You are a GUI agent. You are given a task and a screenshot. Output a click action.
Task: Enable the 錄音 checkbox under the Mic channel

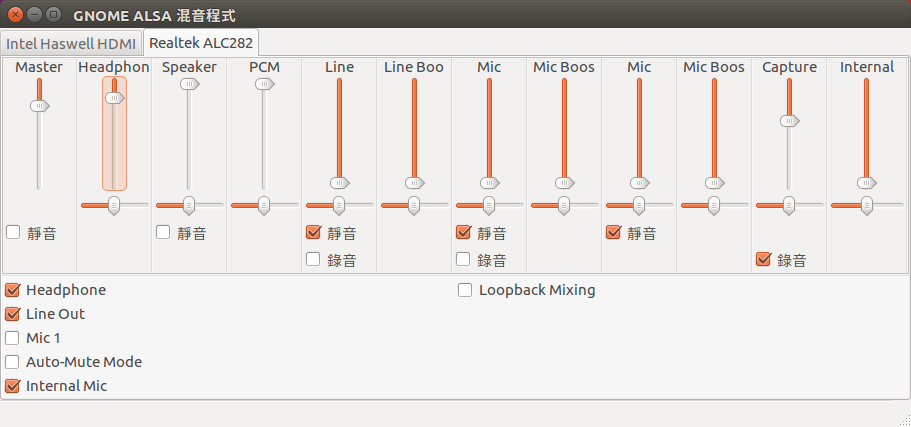(463, 259)
